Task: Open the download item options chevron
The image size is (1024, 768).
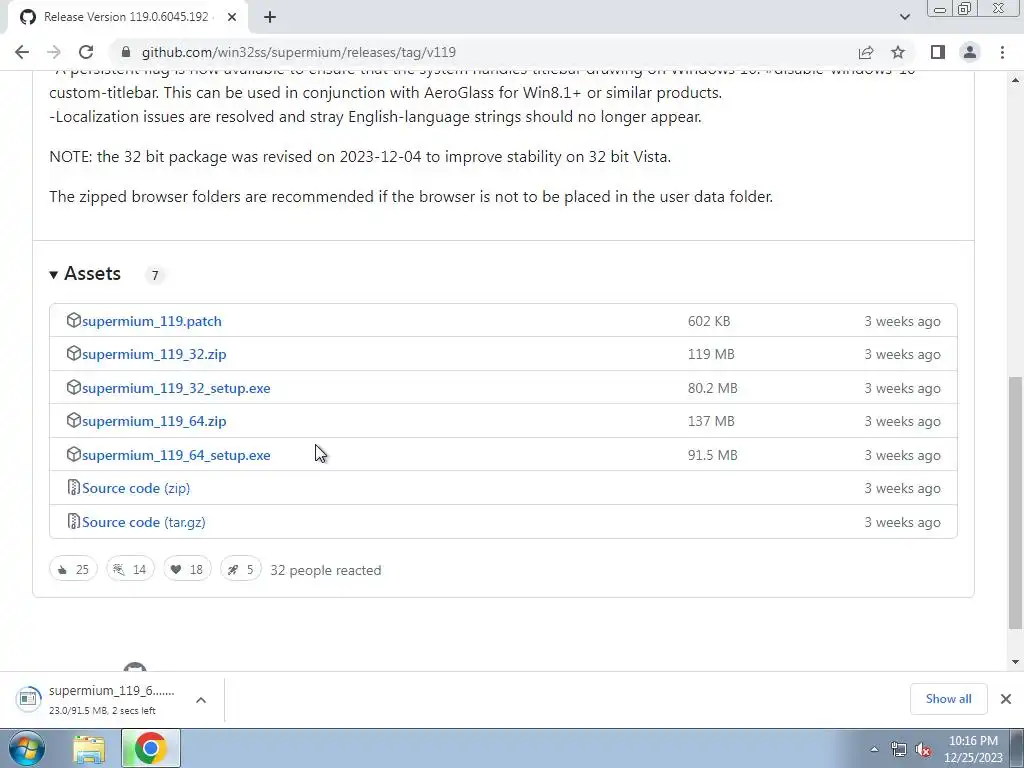Action: pyautogui.click(x=201, y=700)
